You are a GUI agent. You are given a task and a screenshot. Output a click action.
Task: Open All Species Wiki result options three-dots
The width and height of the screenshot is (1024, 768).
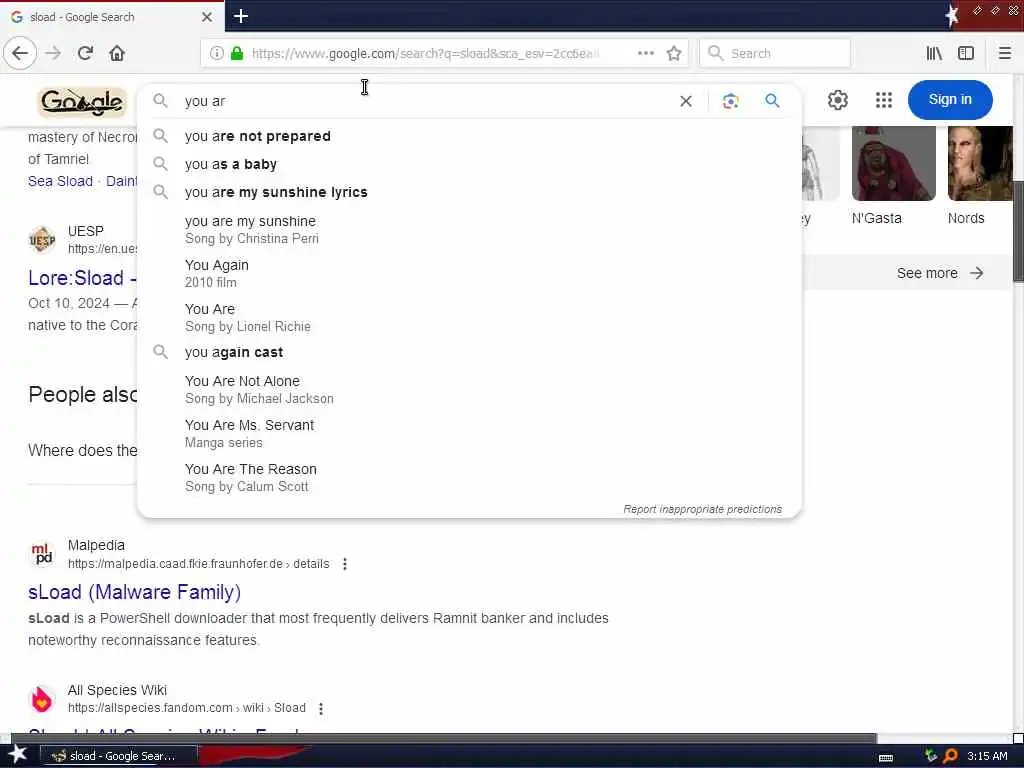[321, 708]
